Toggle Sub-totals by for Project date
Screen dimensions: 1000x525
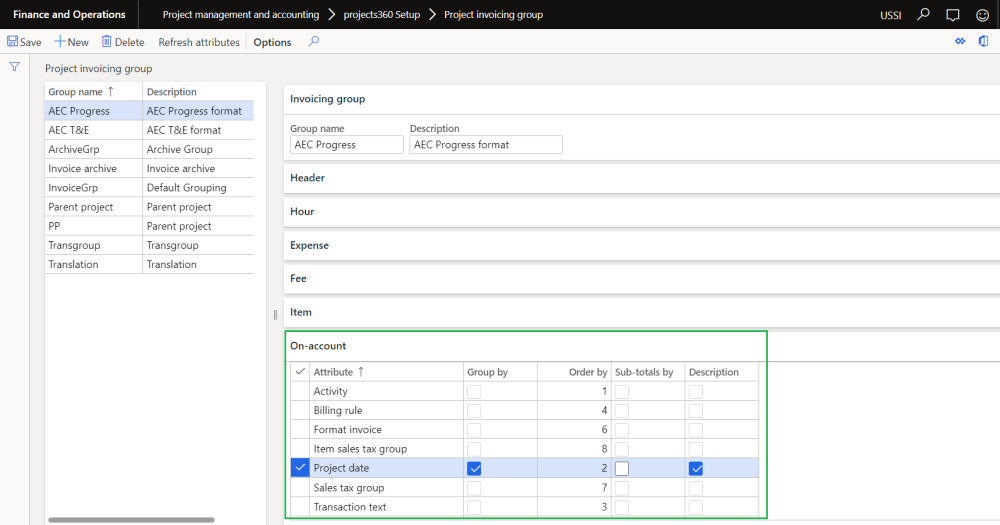point(622,468)
